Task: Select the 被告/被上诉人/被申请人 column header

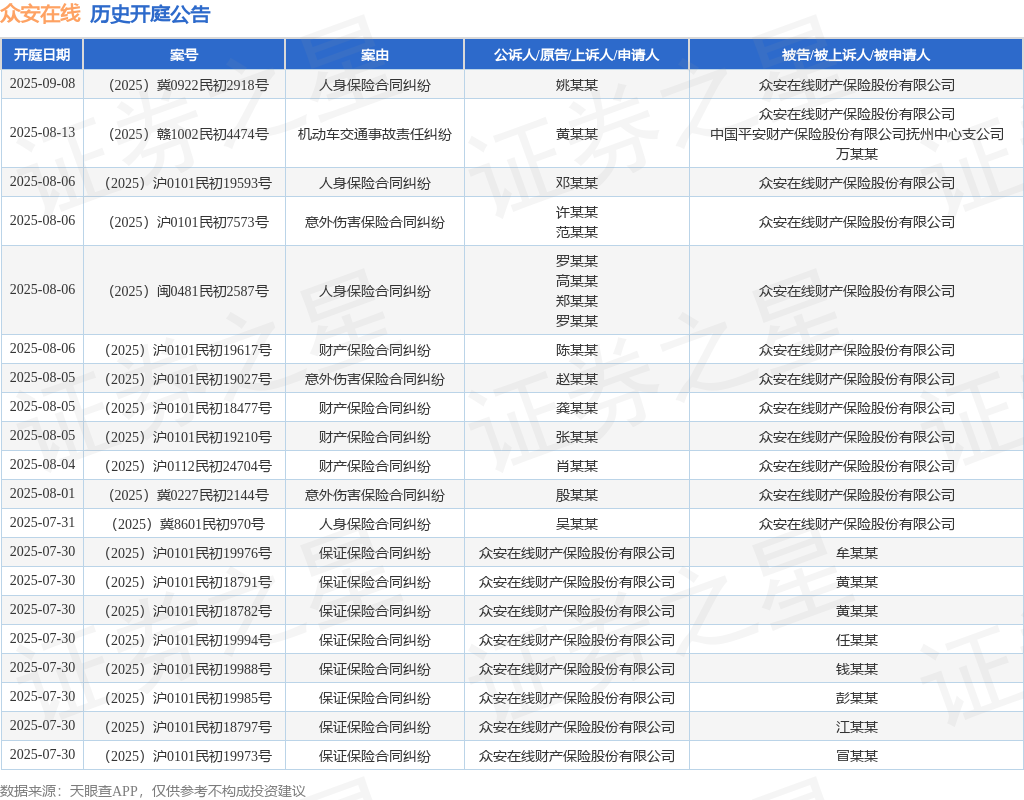Action: [x=856, y=55]
